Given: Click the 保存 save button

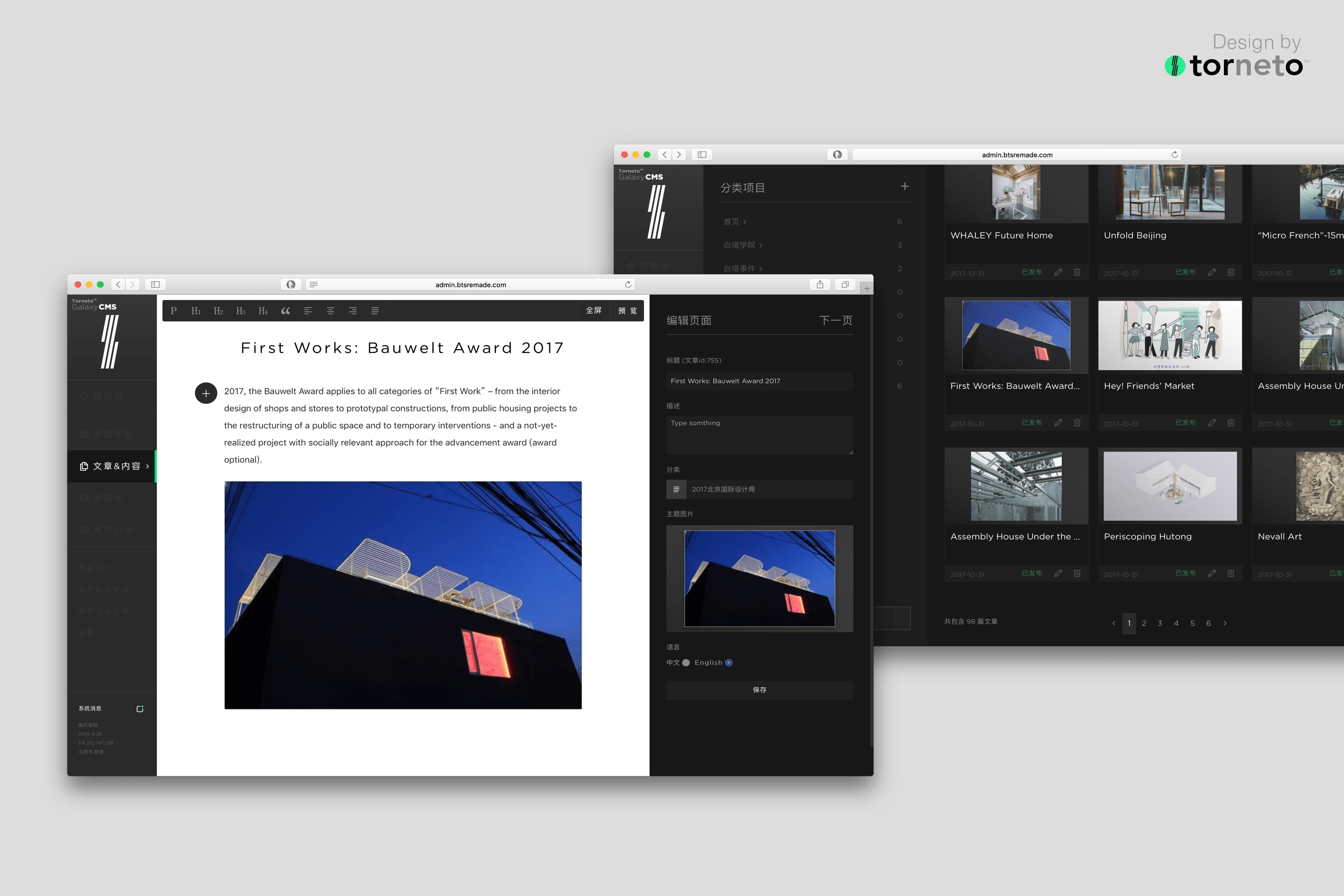Looking at the screenshot, I should click(x=759, y=690).
